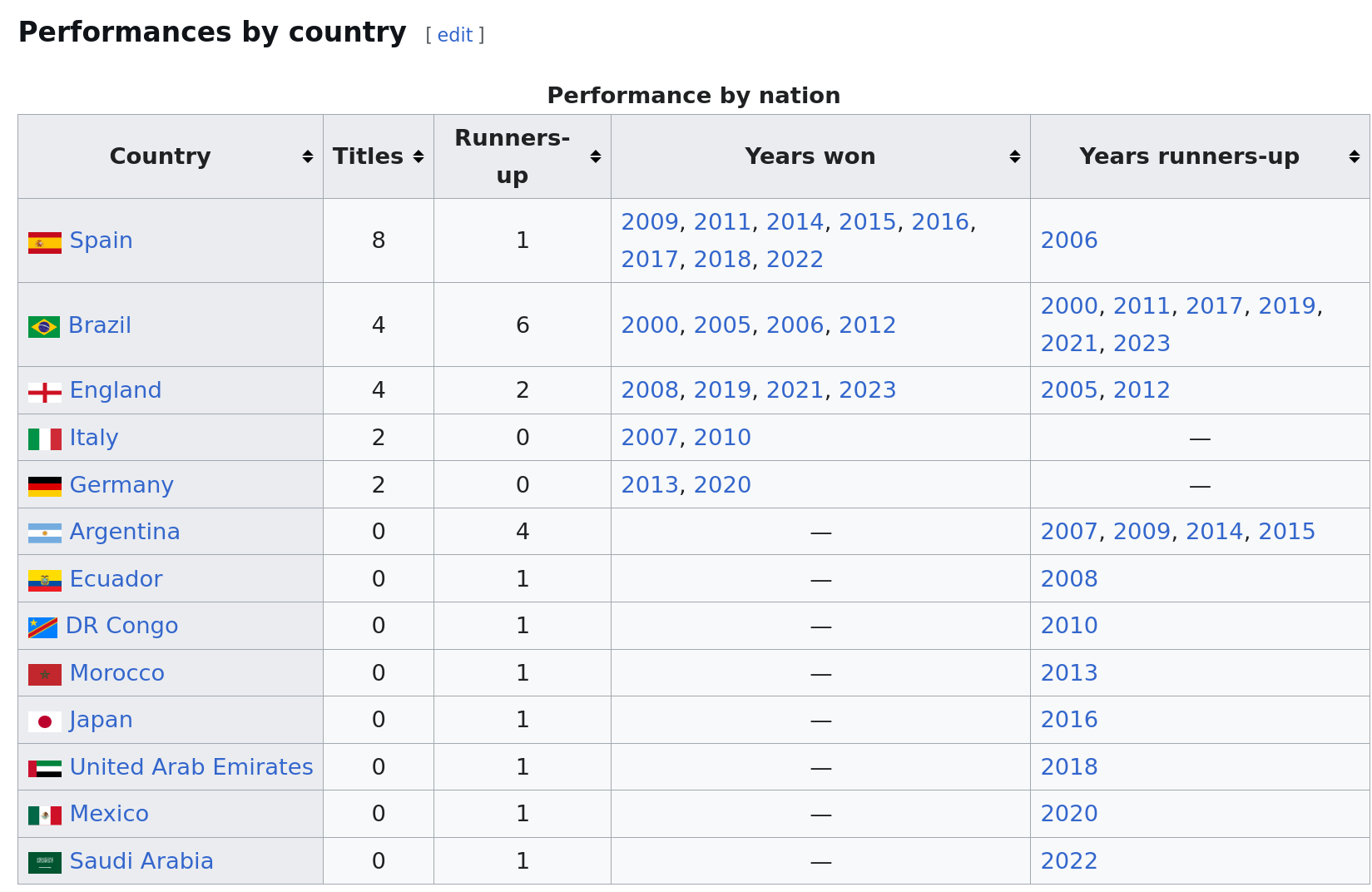The image size is (1372, 892).
Task: Sort by Runners-up column arrows
Action: pyautogui.click(x=596, y=156)
